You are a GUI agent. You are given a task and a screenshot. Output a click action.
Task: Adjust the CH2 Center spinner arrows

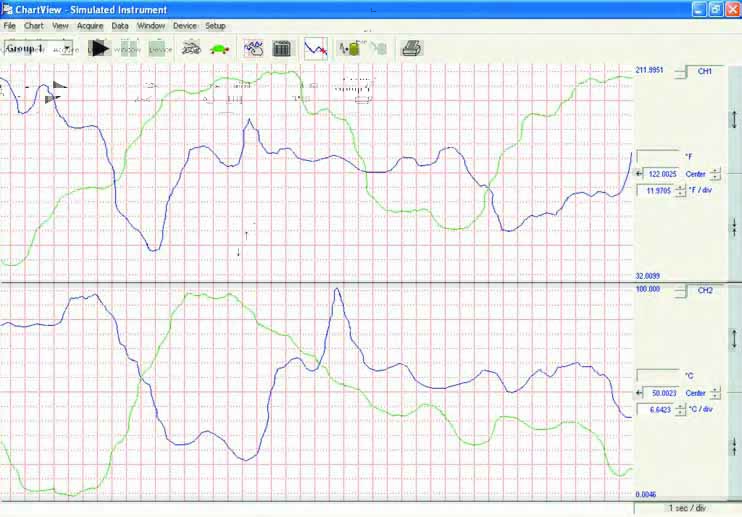(716, 393)
